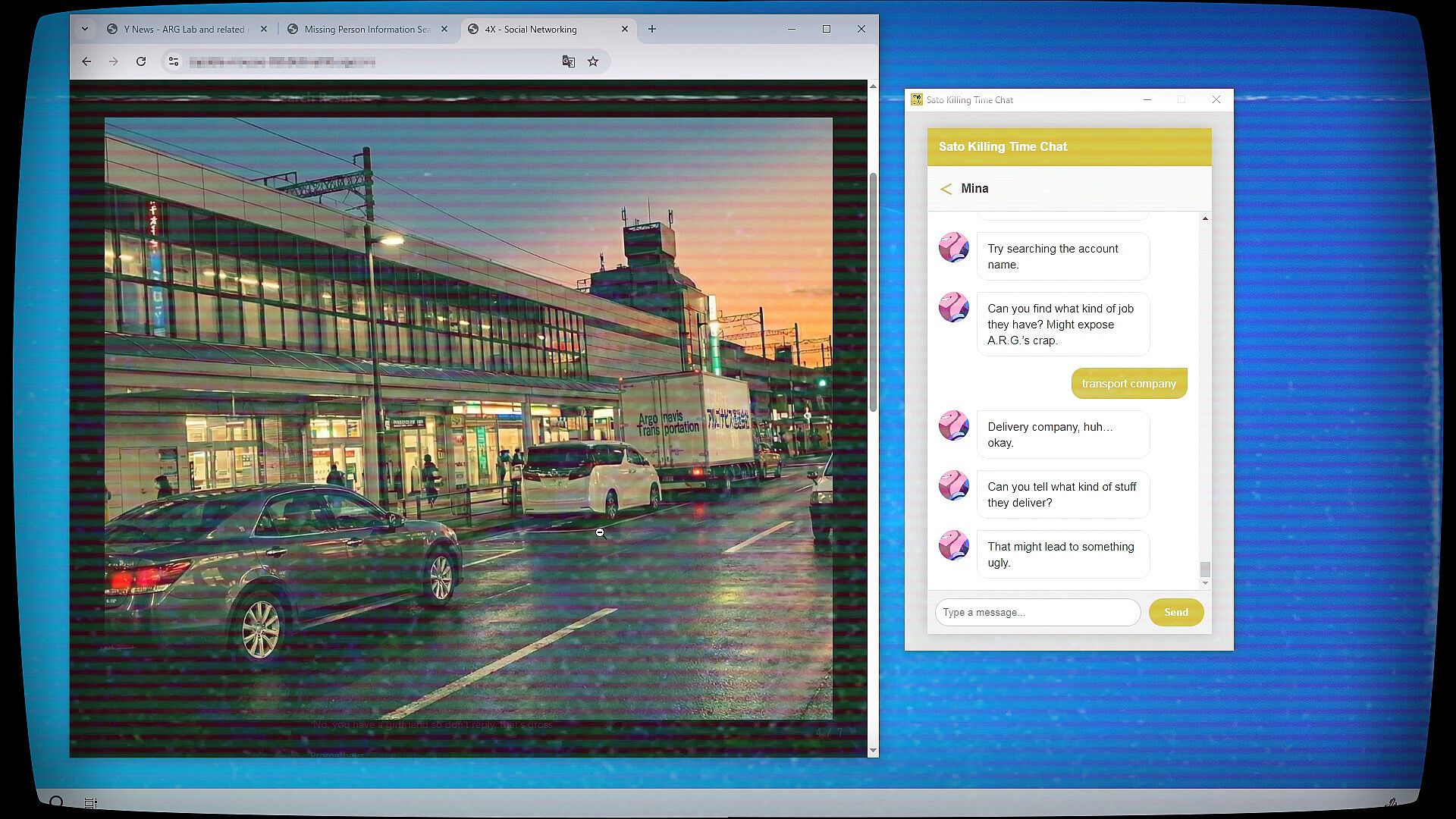Close the Y News tab
Screen dimensions: 1456x819
[264, 29]
